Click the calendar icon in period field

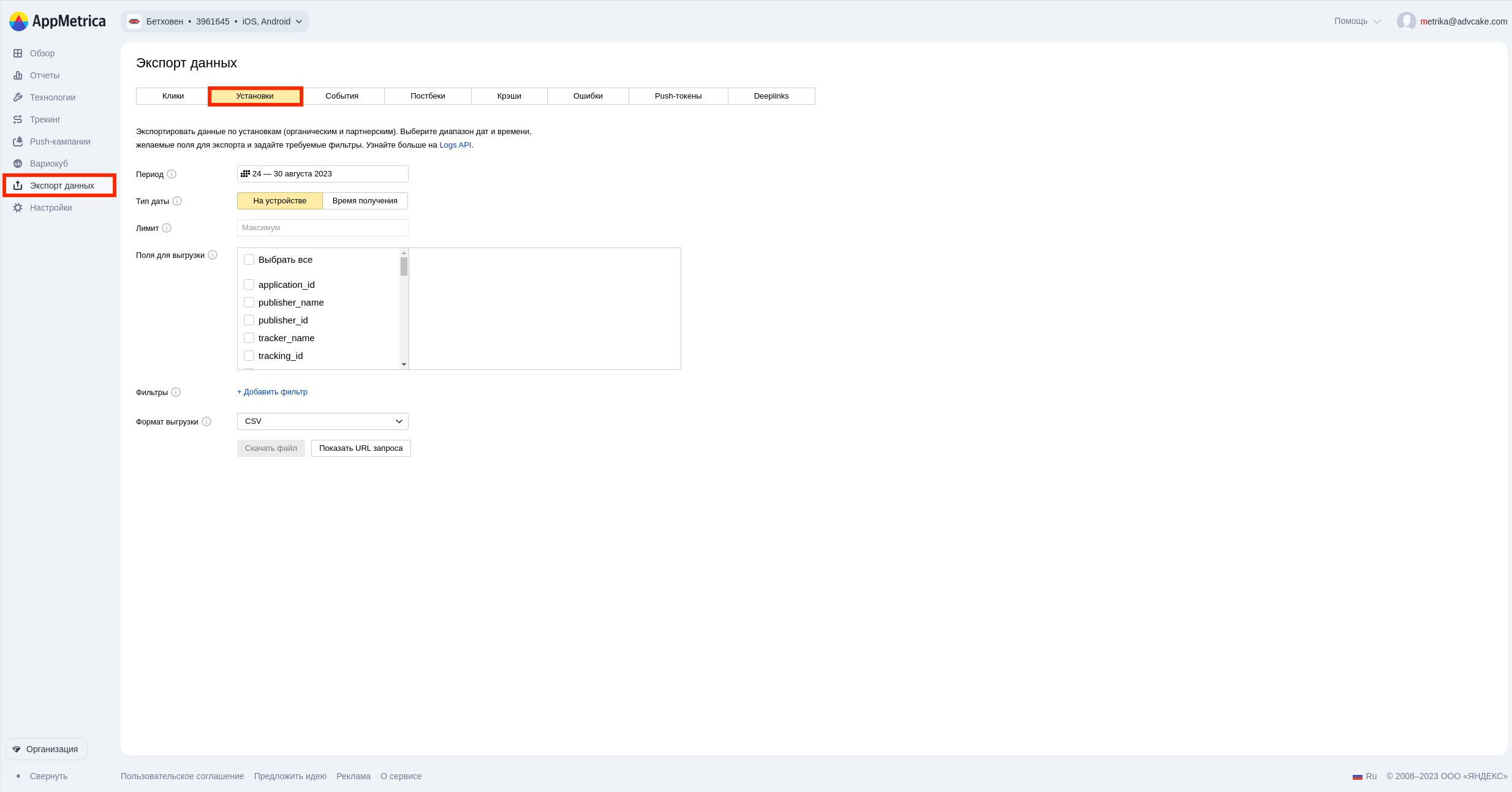(x=245, y=174)
